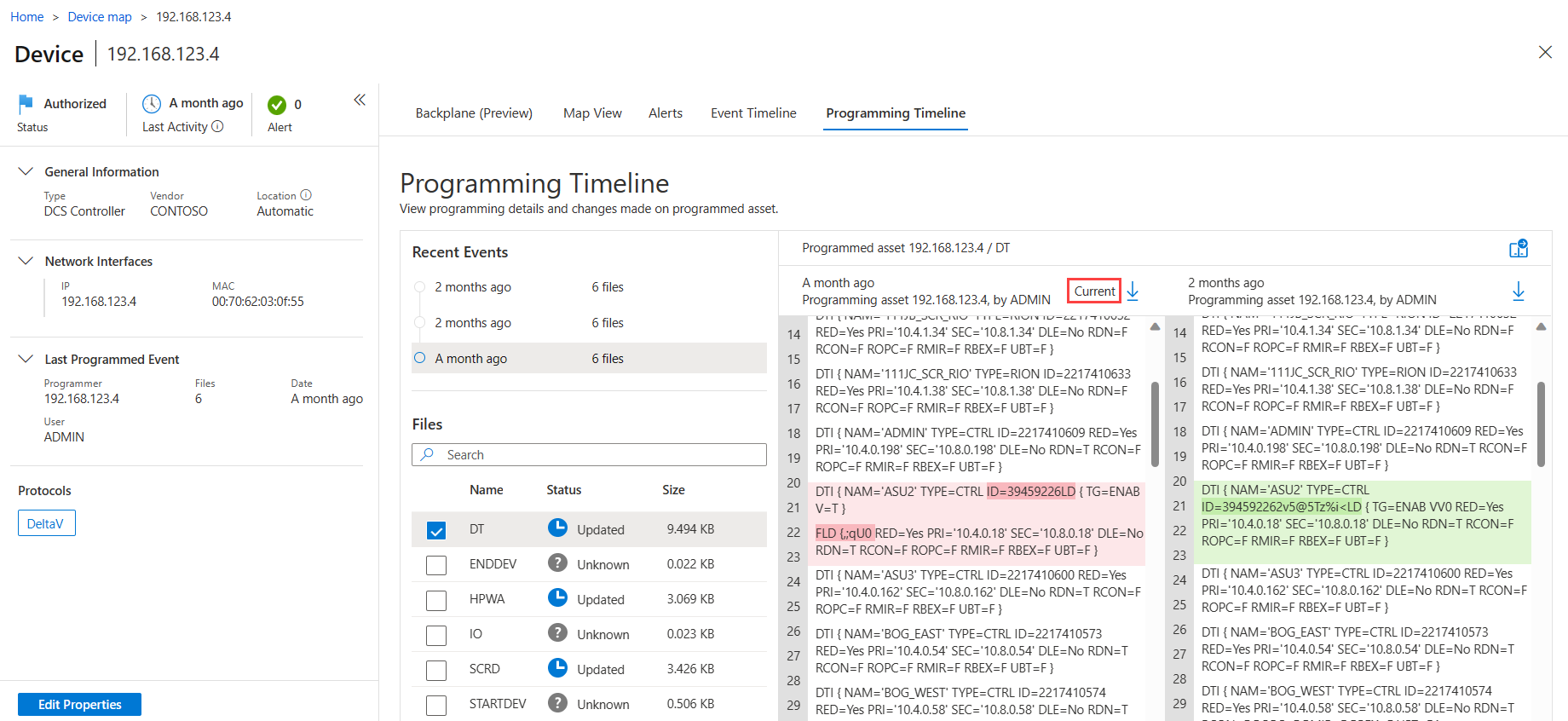The height and width of the screenshot is (721, 1568).
Task: Click the CONTOSO vendor value
Action: click(179, 211)
